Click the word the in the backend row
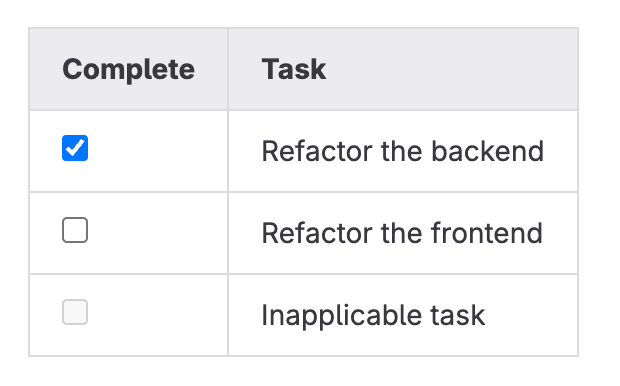 (x=401, y=151)
